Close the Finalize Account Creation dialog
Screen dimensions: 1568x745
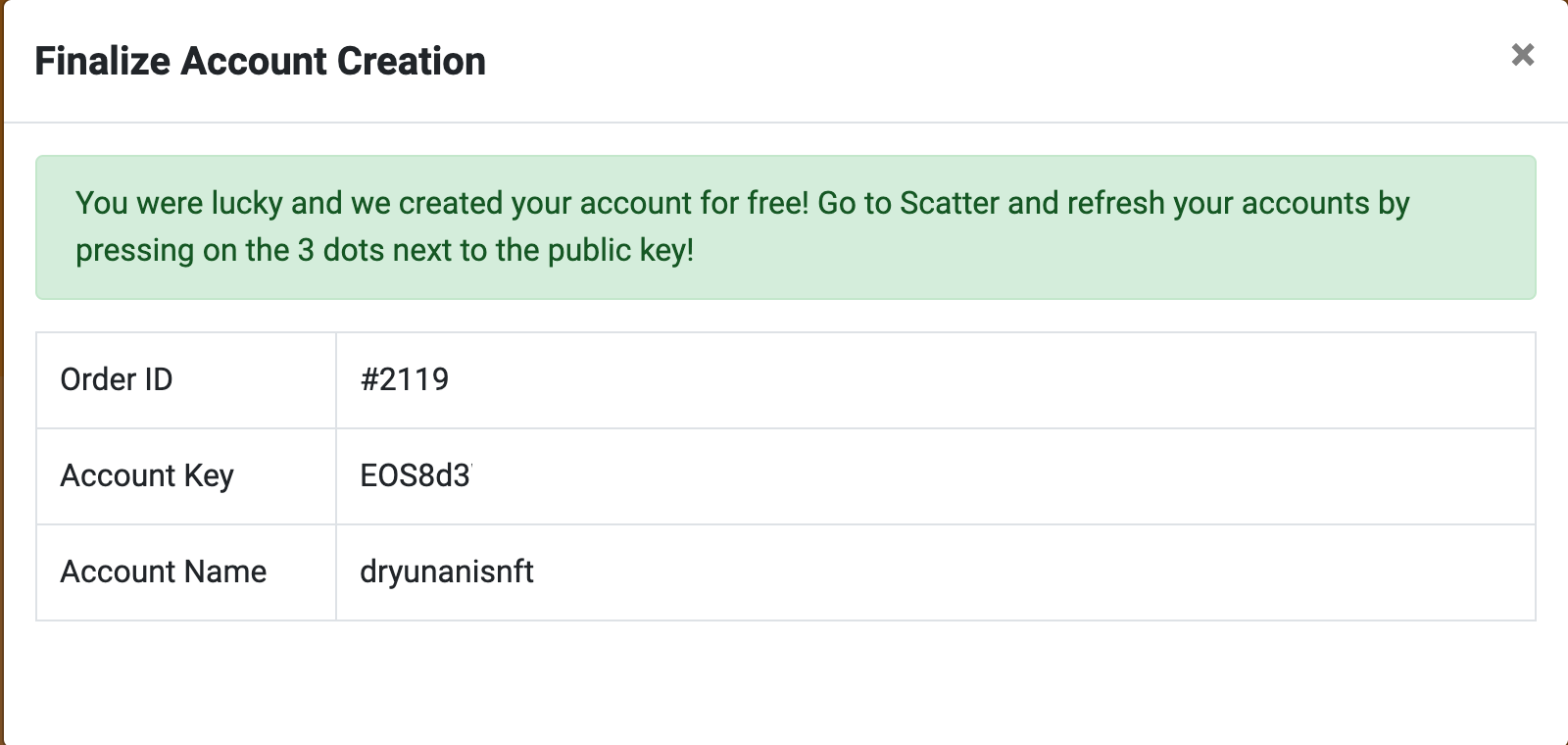click(x=1522, y=55)
